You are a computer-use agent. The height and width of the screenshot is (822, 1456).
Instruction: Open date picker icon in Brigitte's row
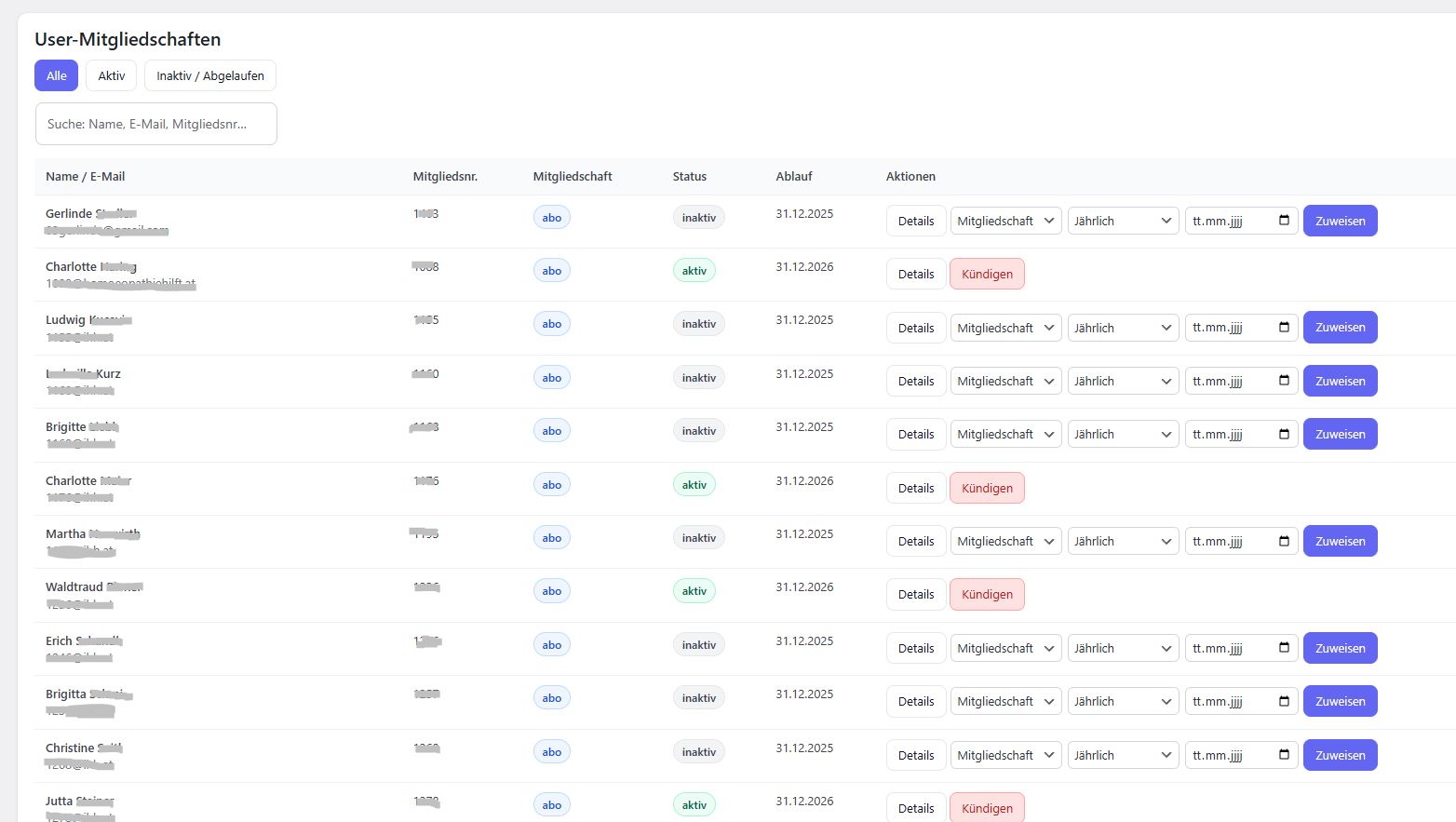point(1284,434)
